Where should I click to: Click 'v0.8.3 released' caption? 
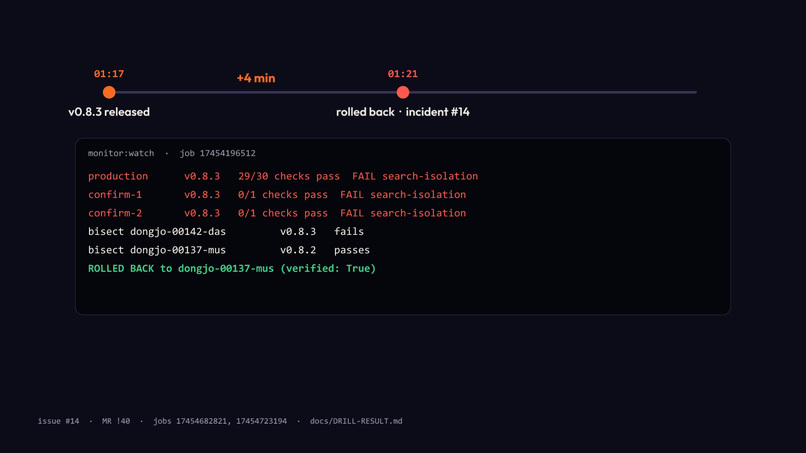109,112
